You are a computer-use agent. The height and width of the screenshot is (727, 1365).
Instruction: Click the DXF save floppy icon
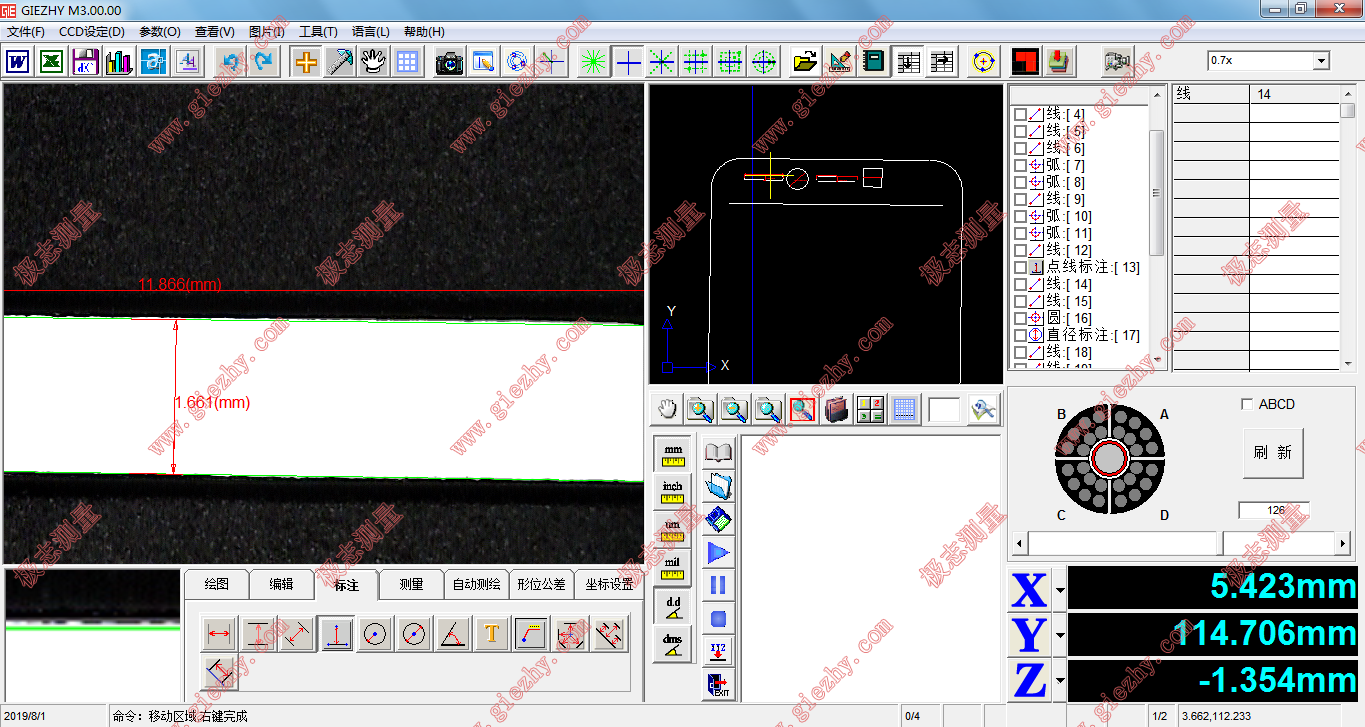tap(86, 62)
